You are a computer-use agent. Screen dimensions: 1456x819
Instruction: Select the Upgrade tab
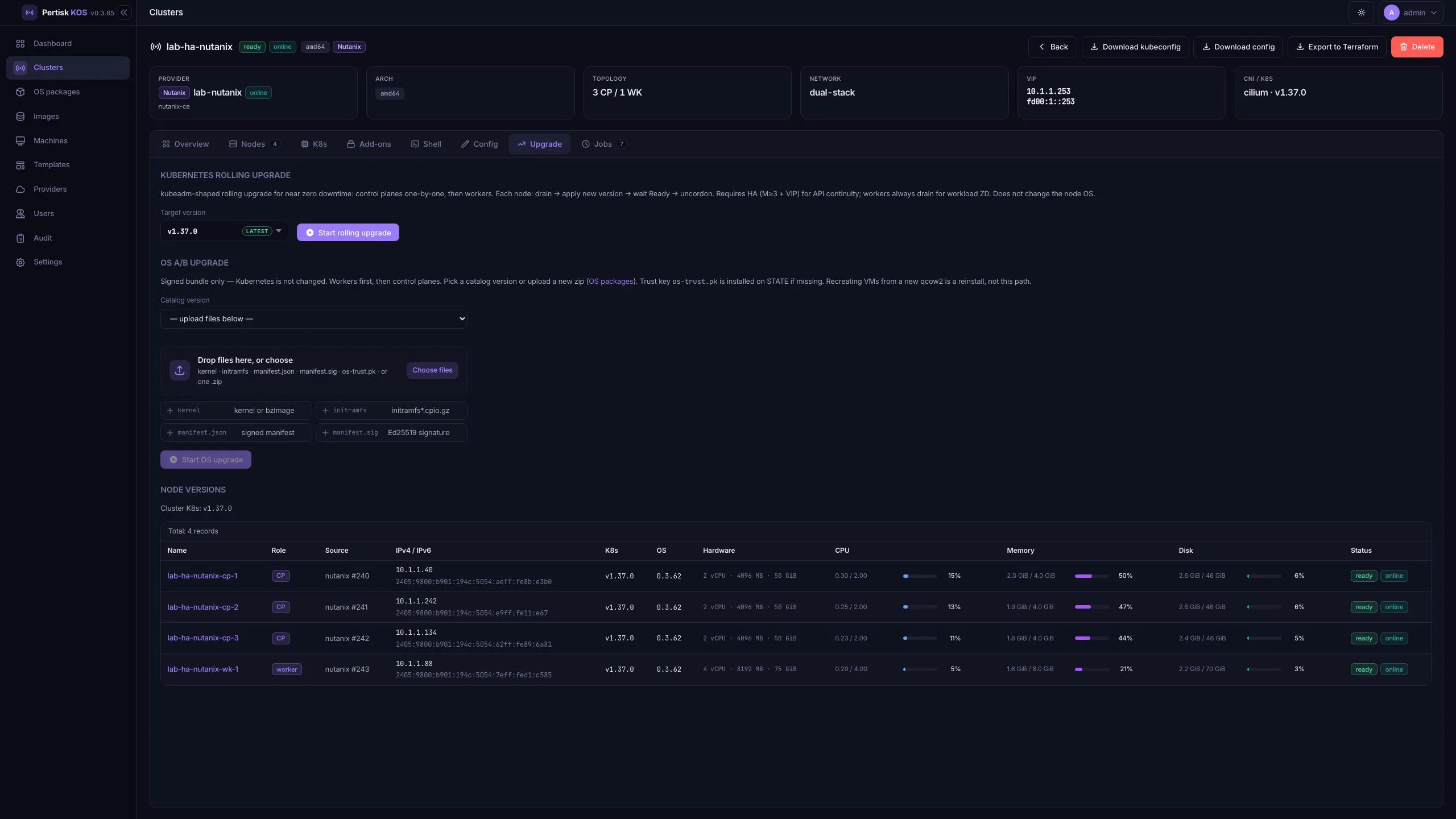pos(540,144)
